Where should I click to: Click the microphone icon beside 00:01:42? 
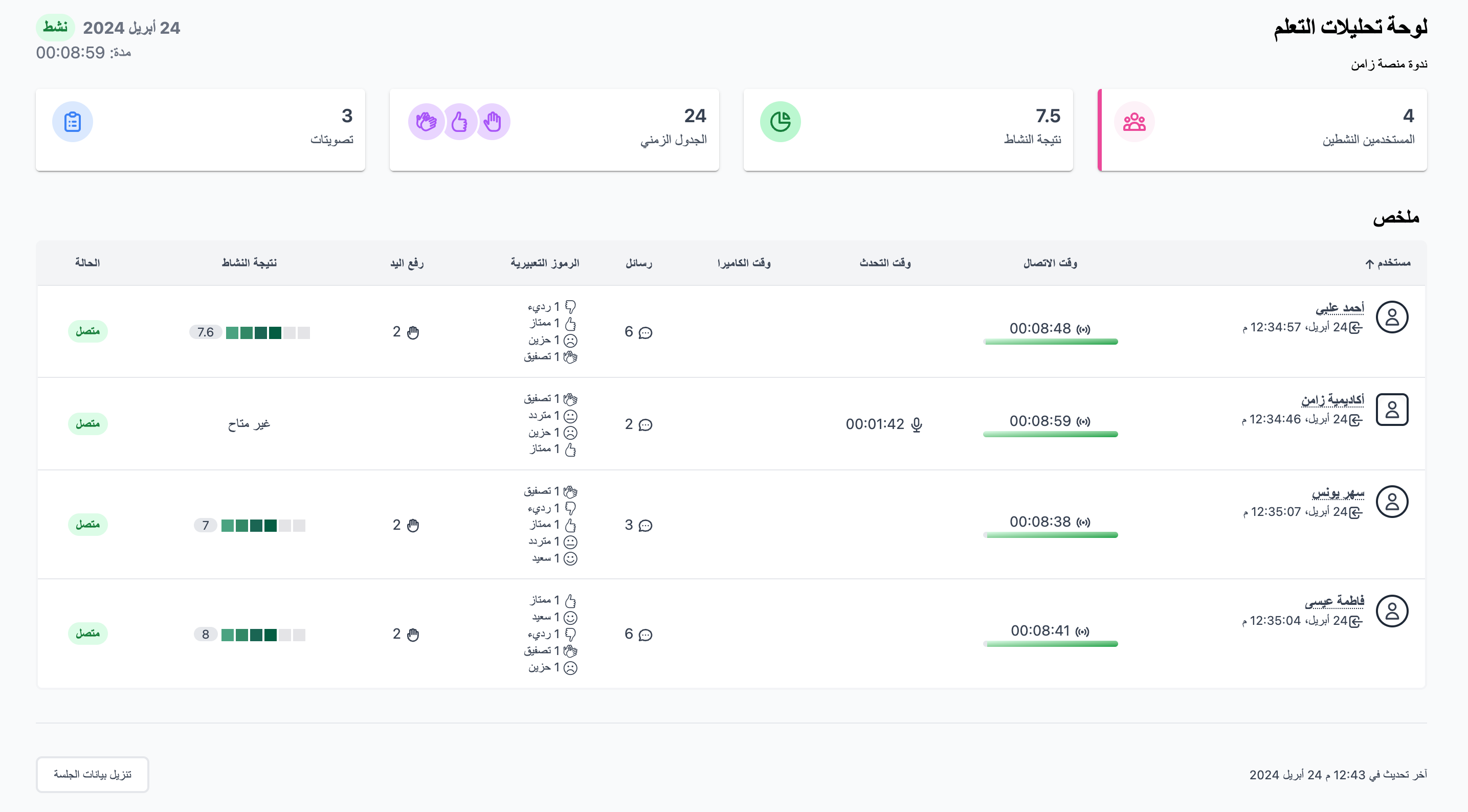[x=917, y=424]
